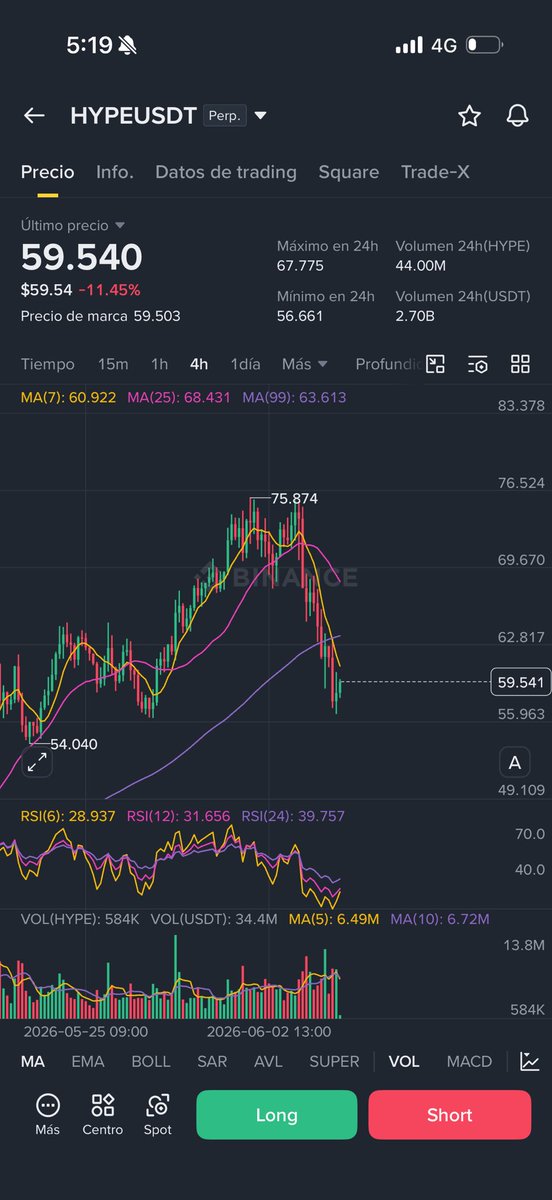Open price alert bell icon

click(x=517, y=116)
